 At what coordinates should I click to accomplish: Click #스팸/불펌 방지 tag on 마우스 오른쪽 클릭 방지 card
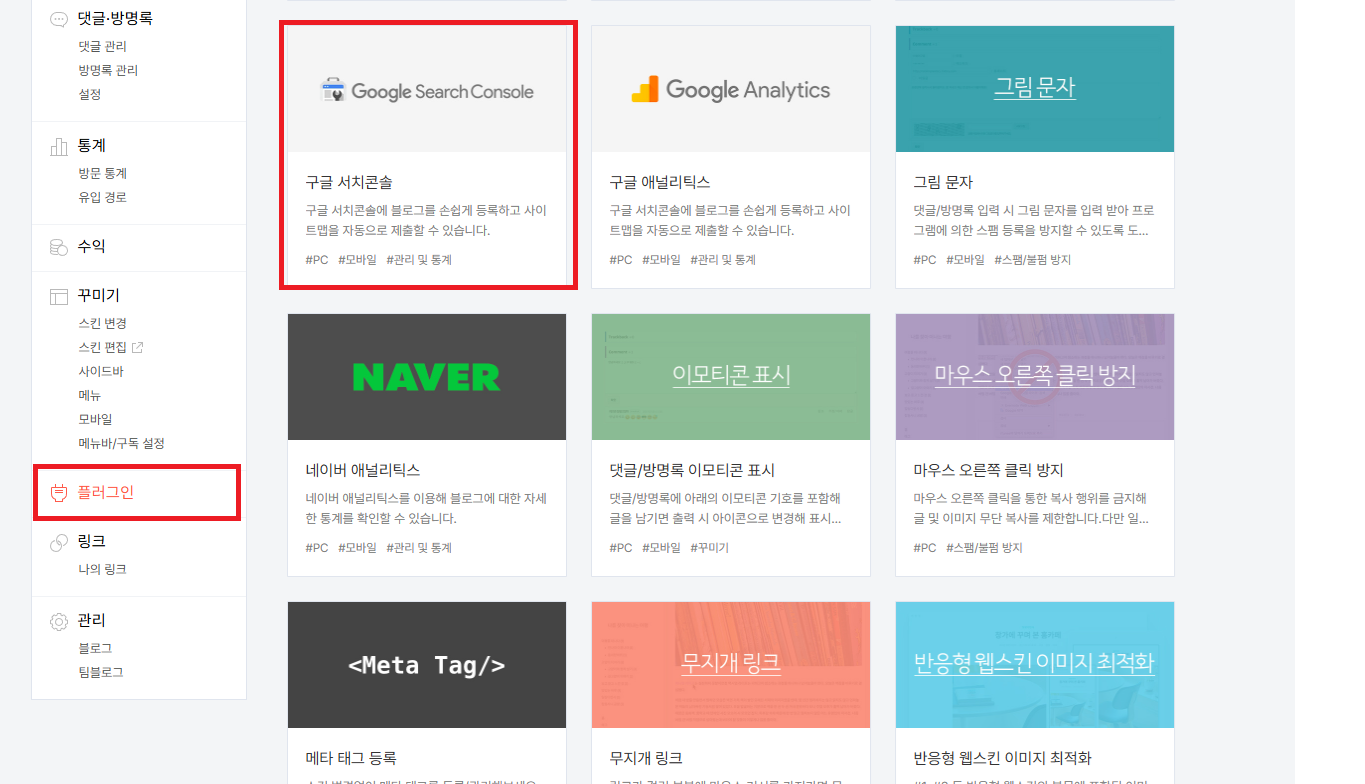click(x=984, y=548)
